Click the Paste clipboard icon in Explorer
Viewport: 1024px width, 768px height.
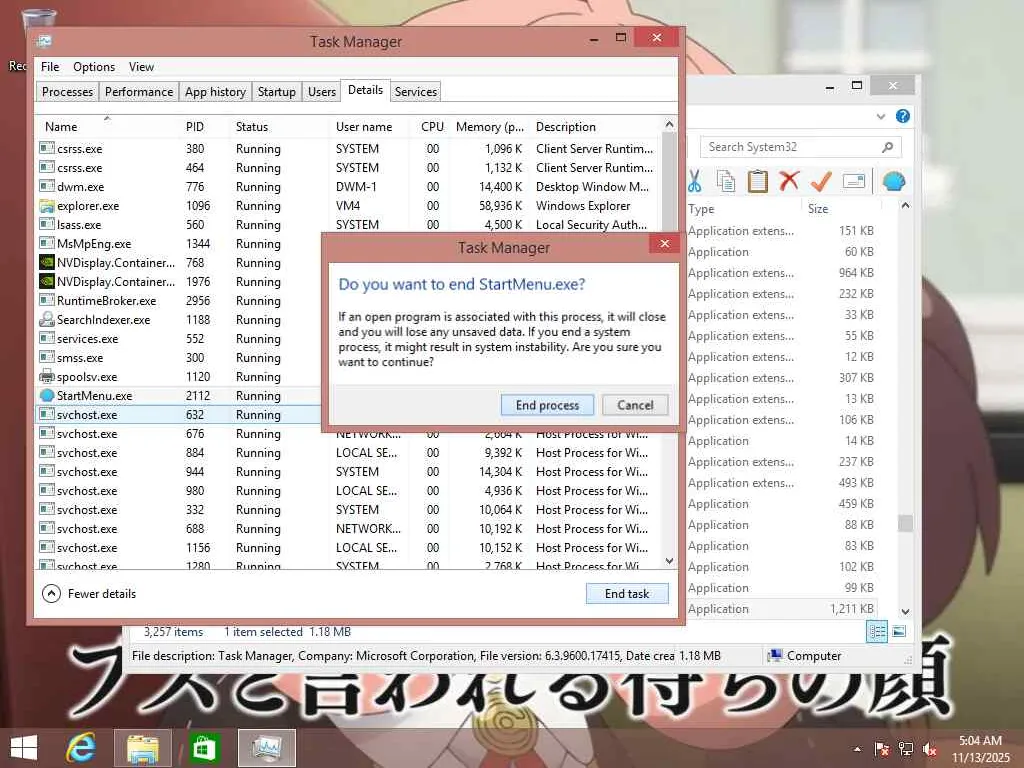tap(758, 181)
